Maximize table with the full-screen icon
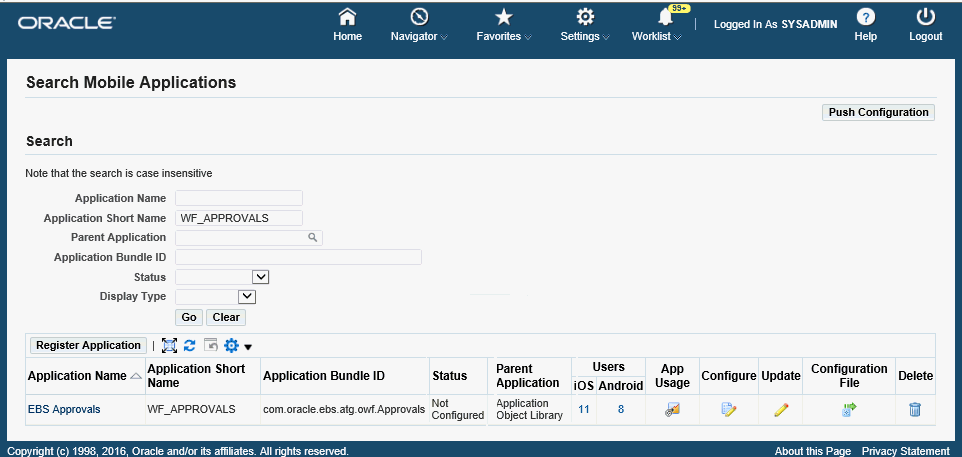Image resolution: width=962 pixels, height=457 pixels. tap(169, 346)
